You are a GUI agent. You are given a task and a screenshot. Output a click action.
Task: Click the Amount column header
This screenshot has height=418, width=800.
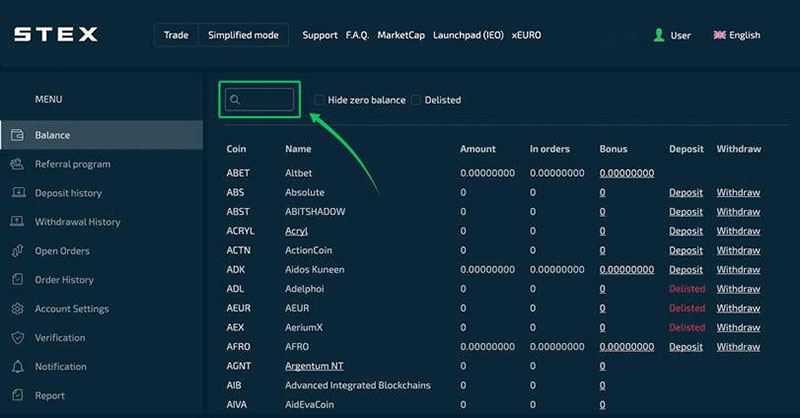(x=478, y=149)
